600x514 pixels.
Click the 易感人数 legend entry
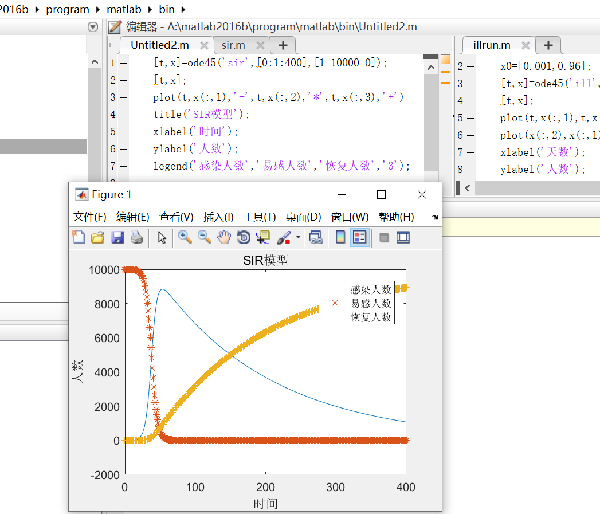point(371,304)
